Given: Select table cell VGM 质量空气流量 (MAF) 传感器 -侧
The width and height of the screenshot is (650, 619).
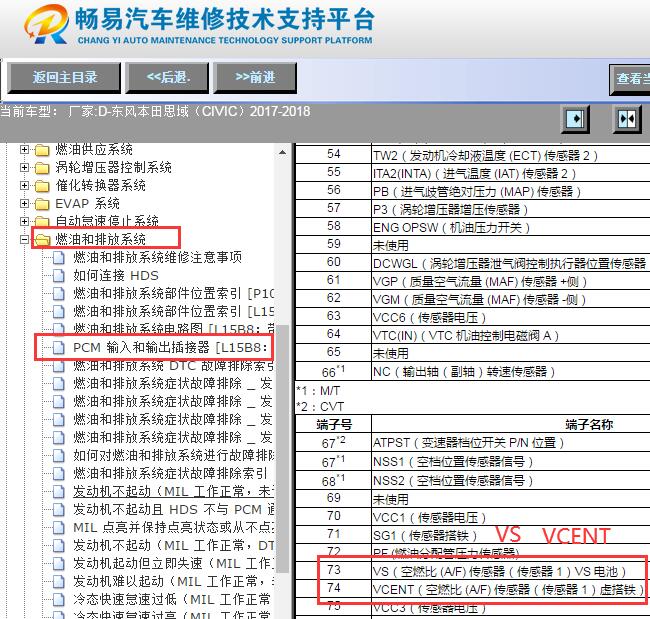Looking at the screenshot, I should (x=511, y=299).
